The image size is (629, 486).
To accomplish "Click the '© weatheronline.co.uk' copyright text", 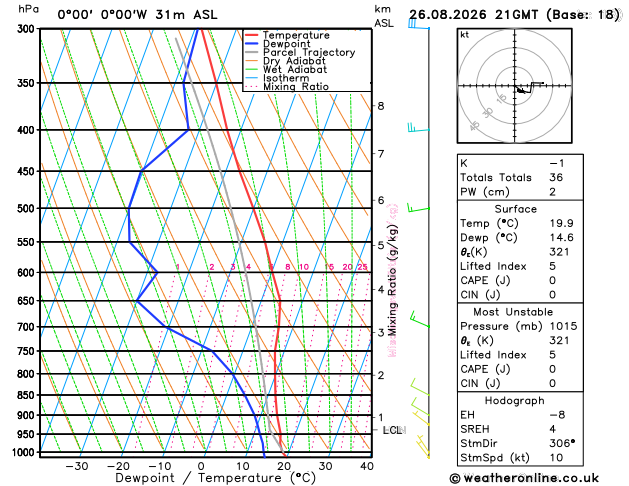I will pyautogui.click(x=524, y=478).
